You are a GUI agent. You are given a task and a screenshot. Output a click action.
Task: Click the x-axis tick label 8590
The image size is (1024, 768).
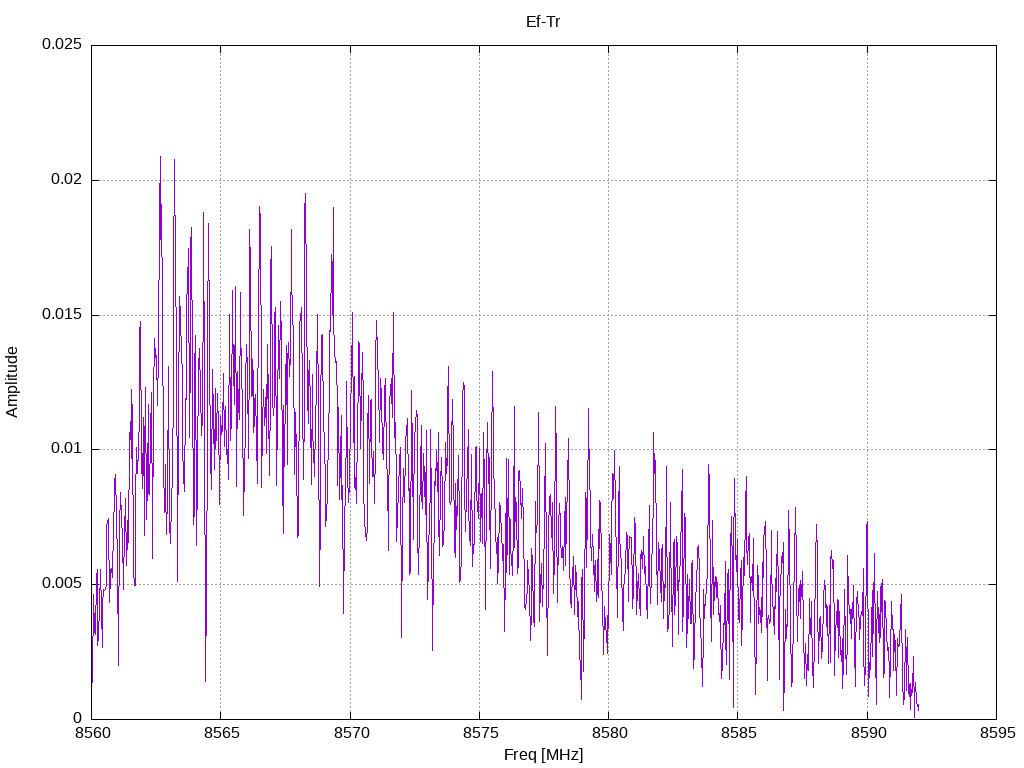[x=868, y=733]
